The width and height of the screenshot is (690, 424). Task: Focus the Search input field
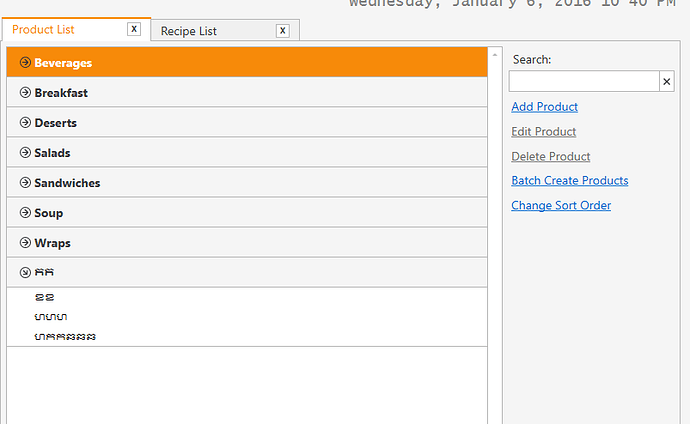click(x=584, y=81)
